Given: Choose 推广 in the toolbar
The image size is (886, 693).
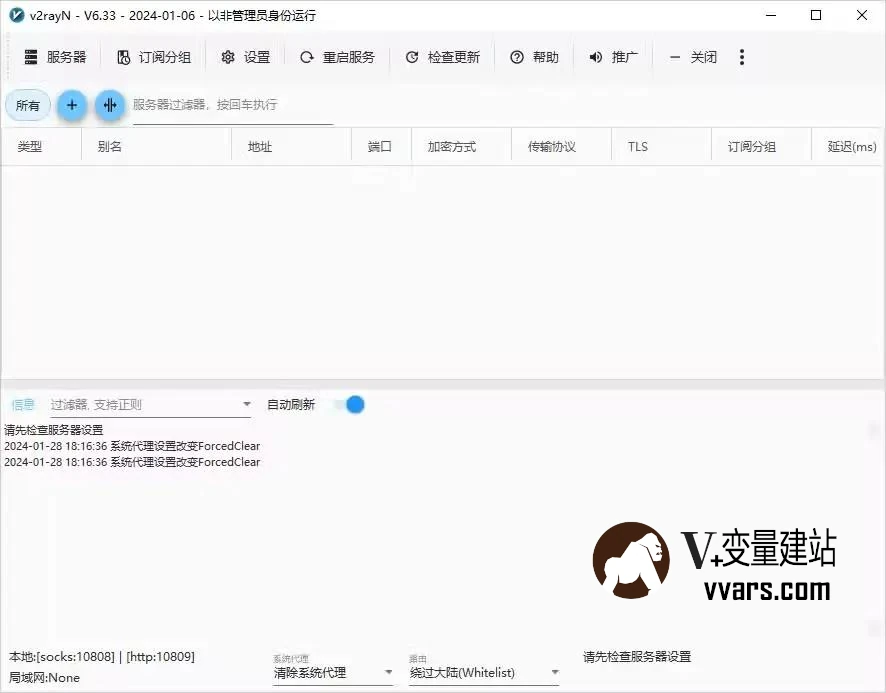Looking at the screenshot, I should (614, 57).
